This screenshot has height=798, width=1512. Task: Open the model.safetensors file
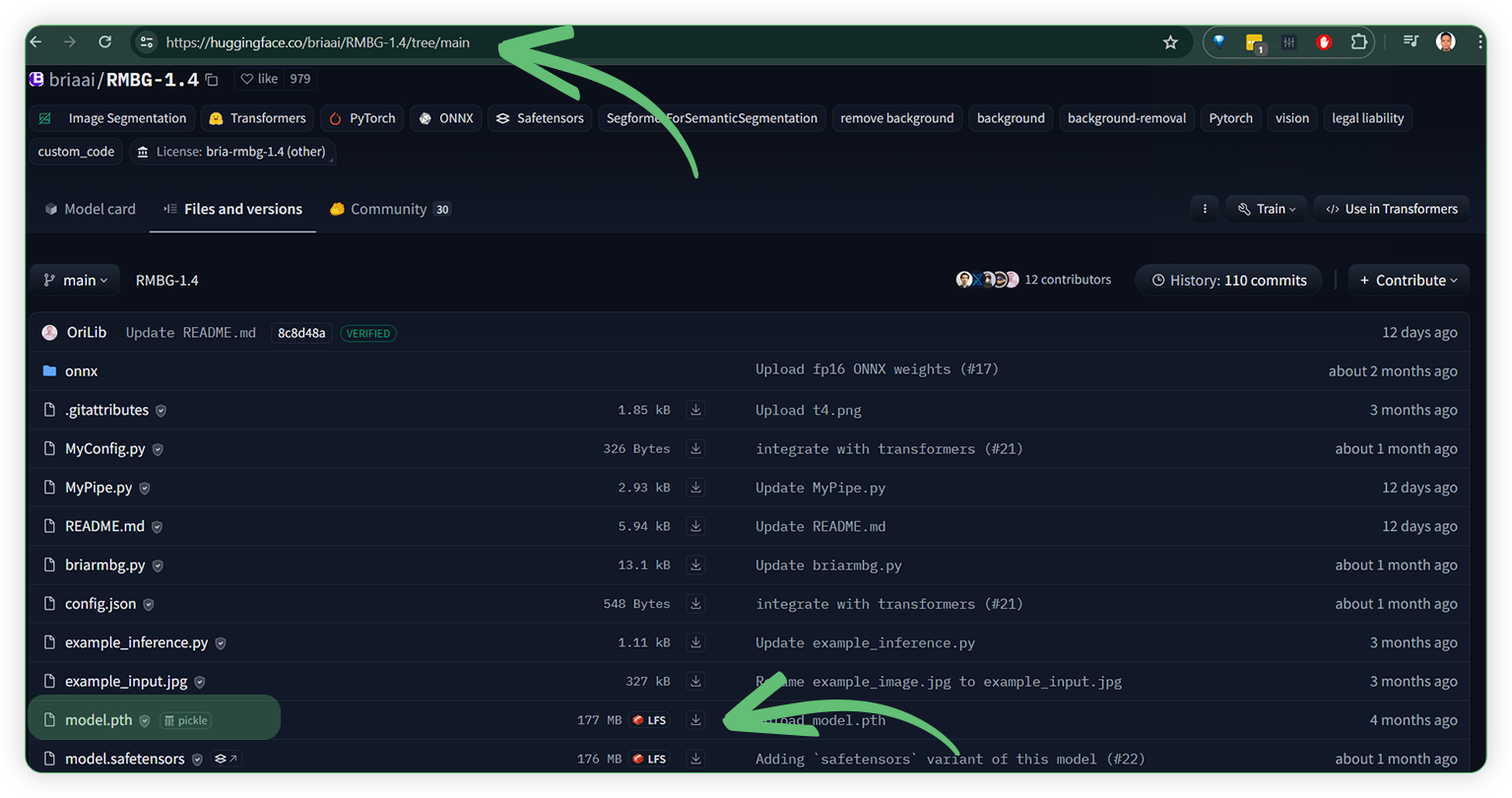coord(124,759)
